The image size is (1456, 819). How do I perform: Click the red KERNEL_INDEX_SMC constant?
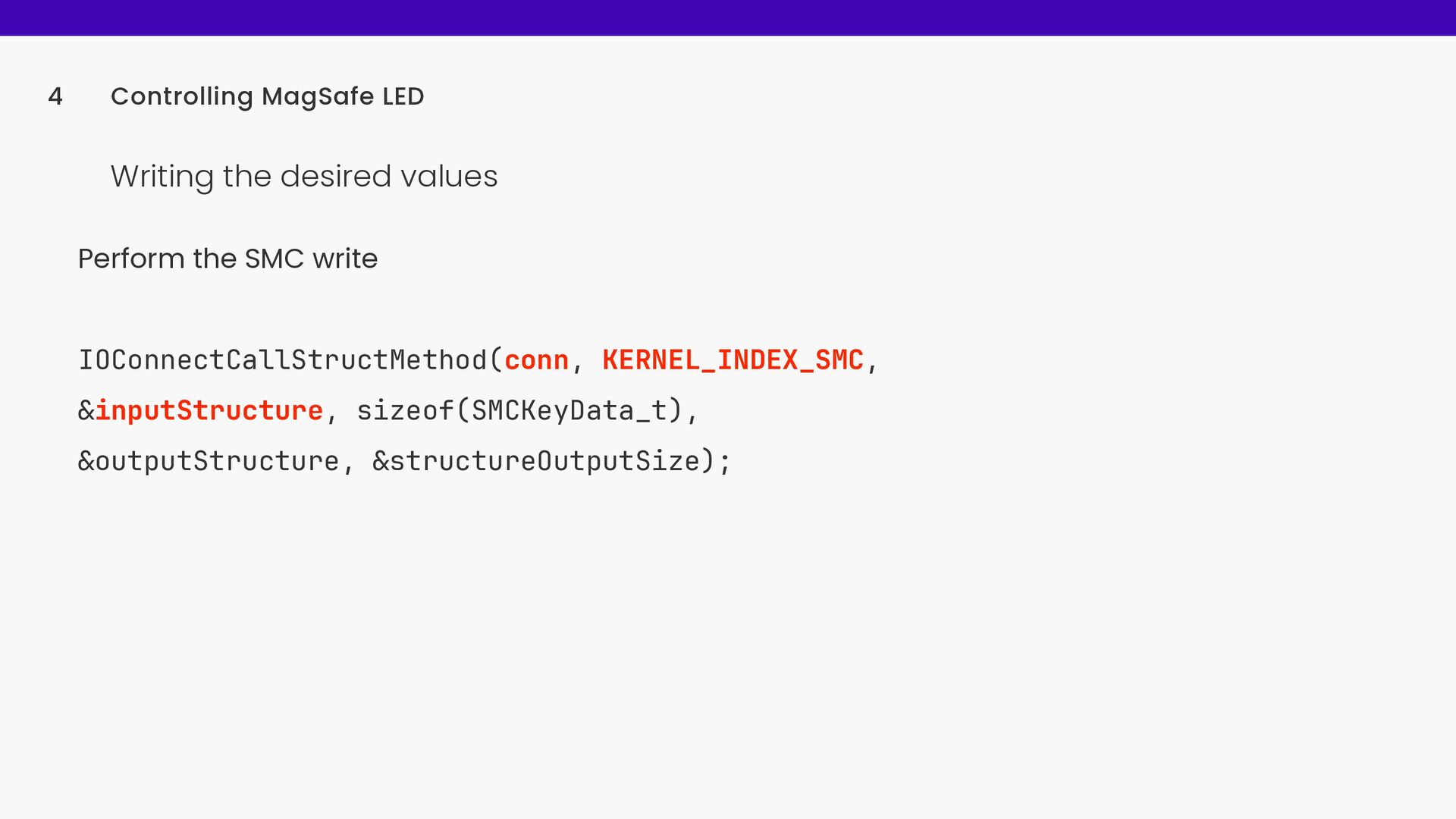tap(733, 360)
